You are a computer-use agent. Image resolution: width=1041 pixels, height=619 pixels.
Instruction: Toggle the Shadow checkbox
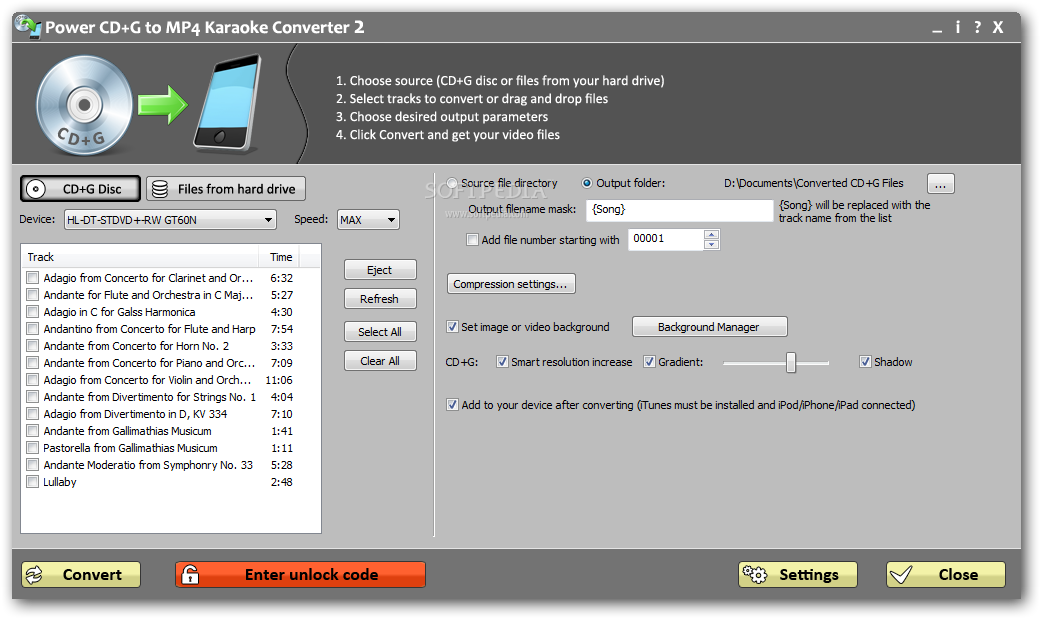(x=865, y=362)
